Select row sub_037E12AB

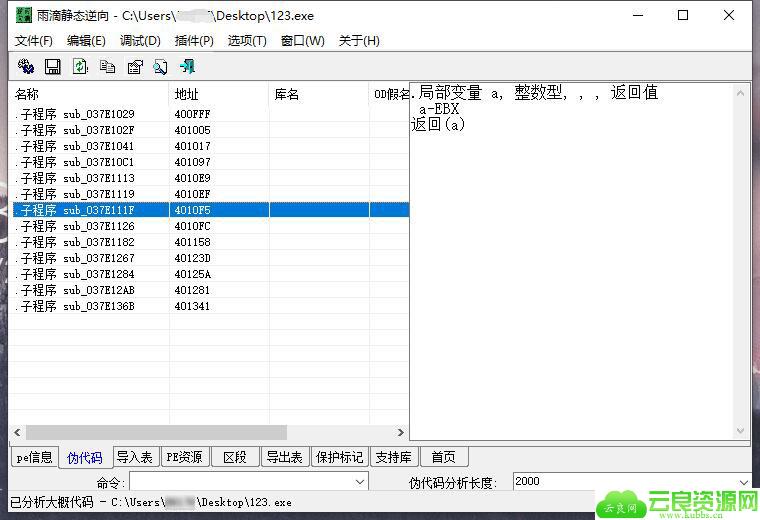(209, 290)
